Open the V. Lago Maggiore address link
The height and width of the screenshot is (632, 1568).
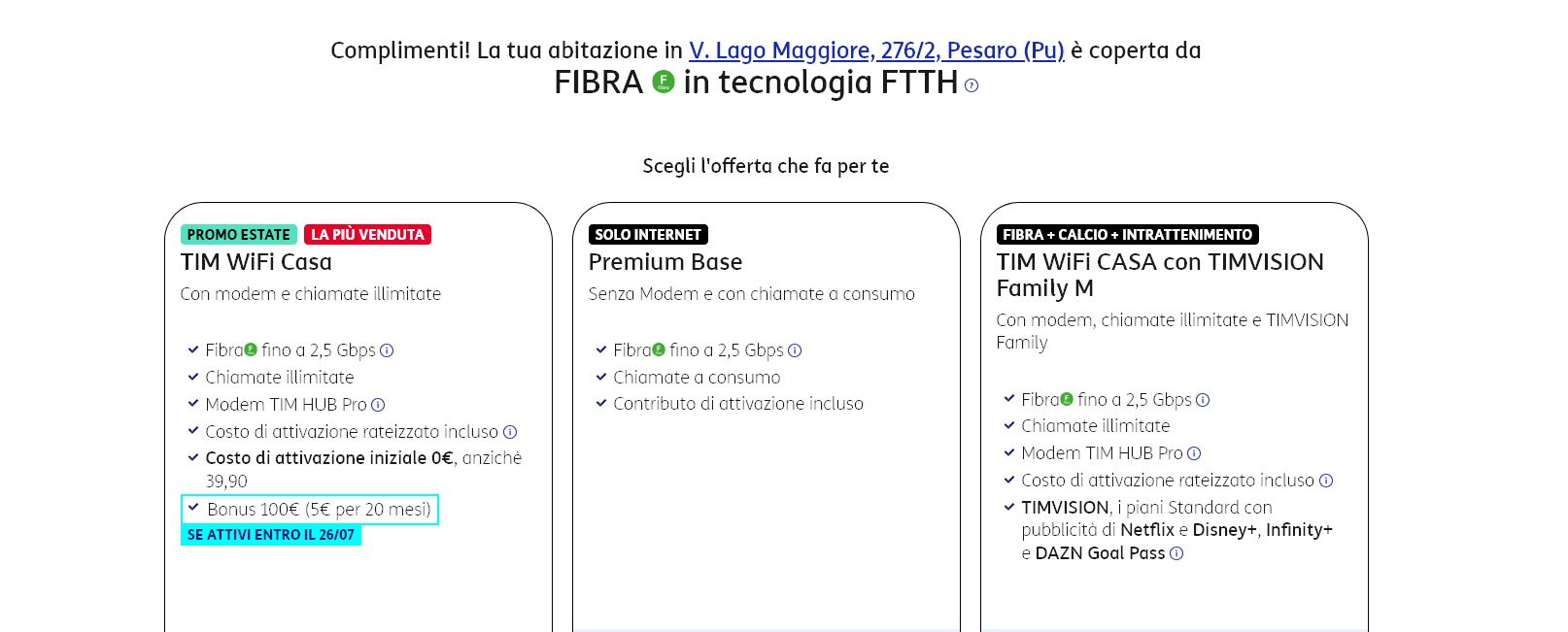pos(876,50)
